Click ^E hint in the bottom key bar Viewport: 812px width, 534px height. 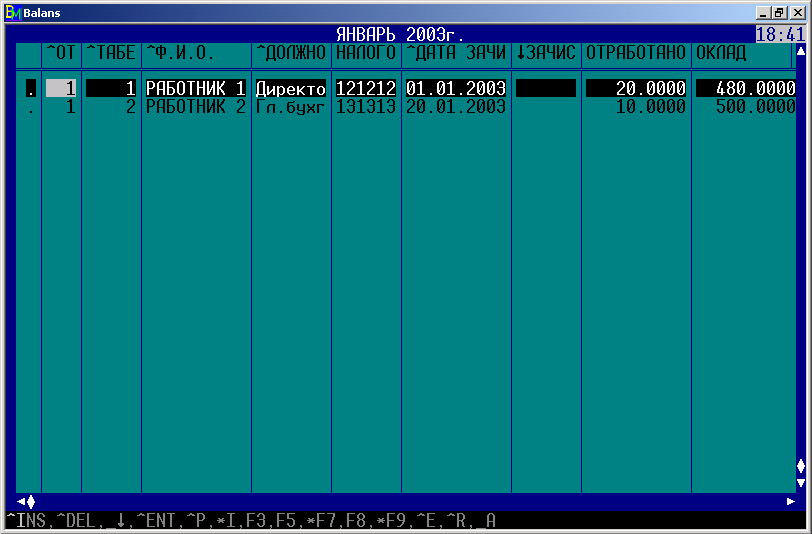[x=426, y=520]
